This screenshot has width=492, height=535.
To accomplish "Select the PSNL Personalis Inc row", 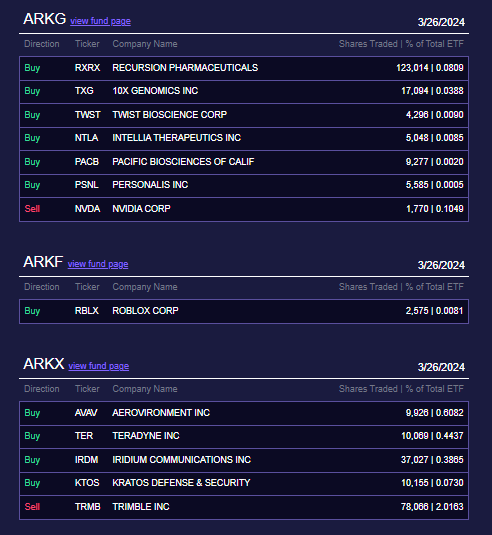I will (244, 186).
